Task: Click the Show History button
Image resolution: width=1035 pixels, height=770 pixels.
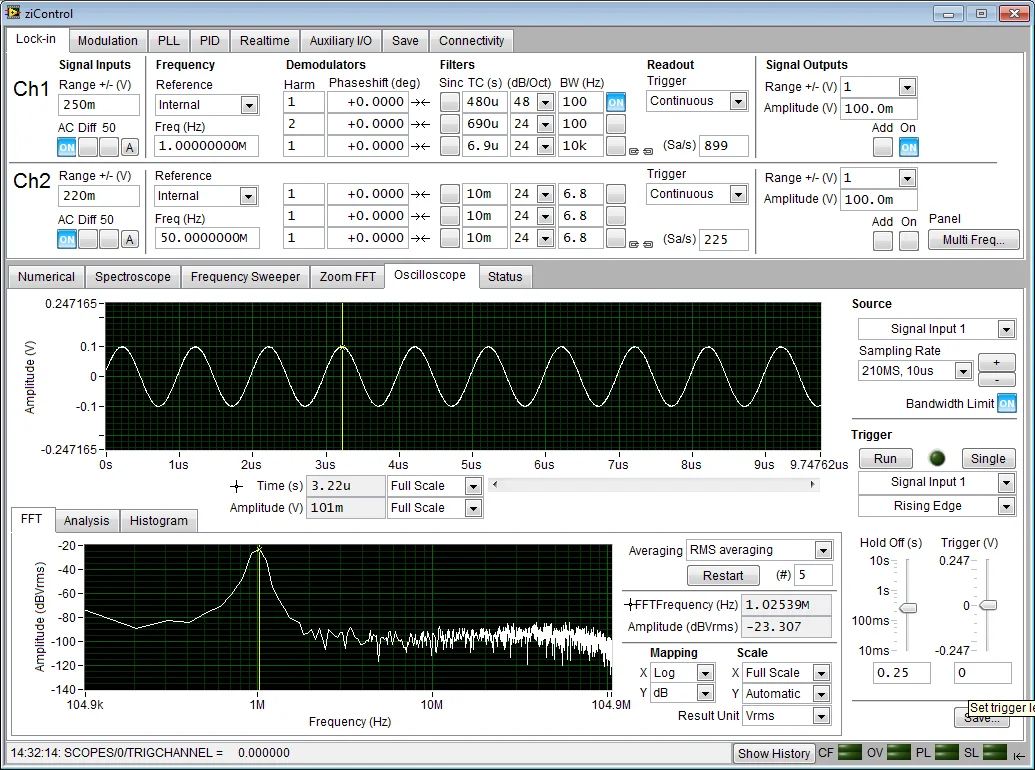Action: click(774, 753)
